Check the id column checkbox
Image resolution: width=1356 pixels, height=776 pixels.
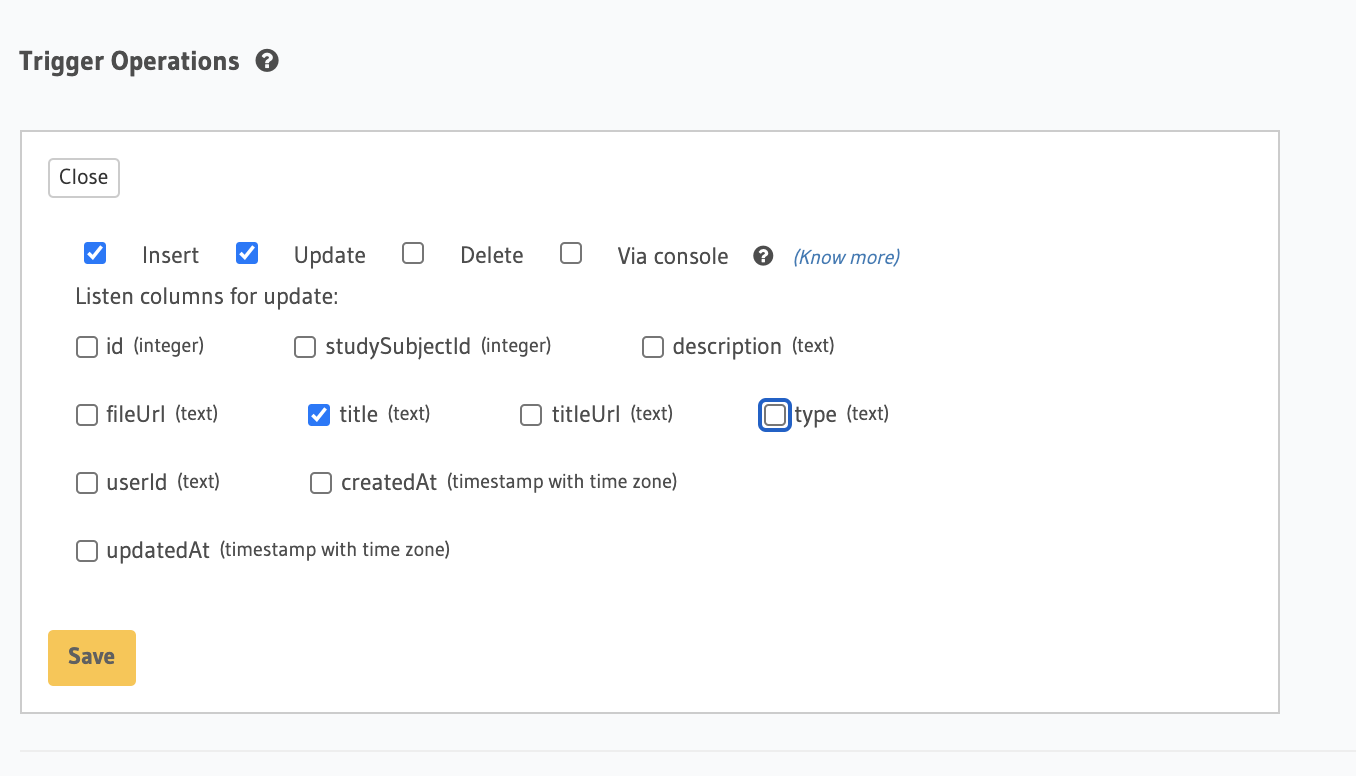[87, 347]
